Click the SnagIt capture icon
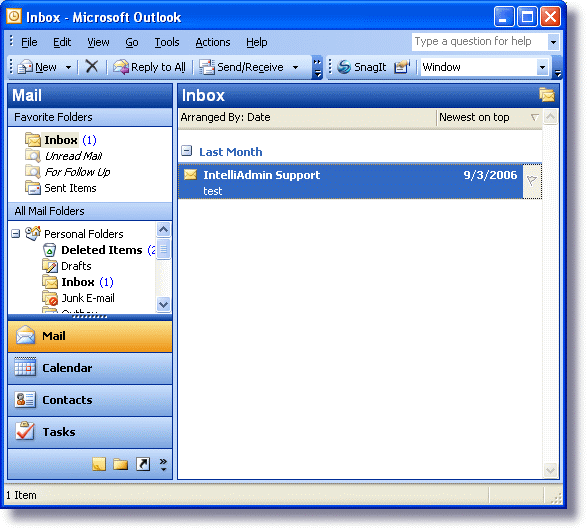The width and height of the screenshot is (587, 529). pyautogui.click(x=344, y=67)
